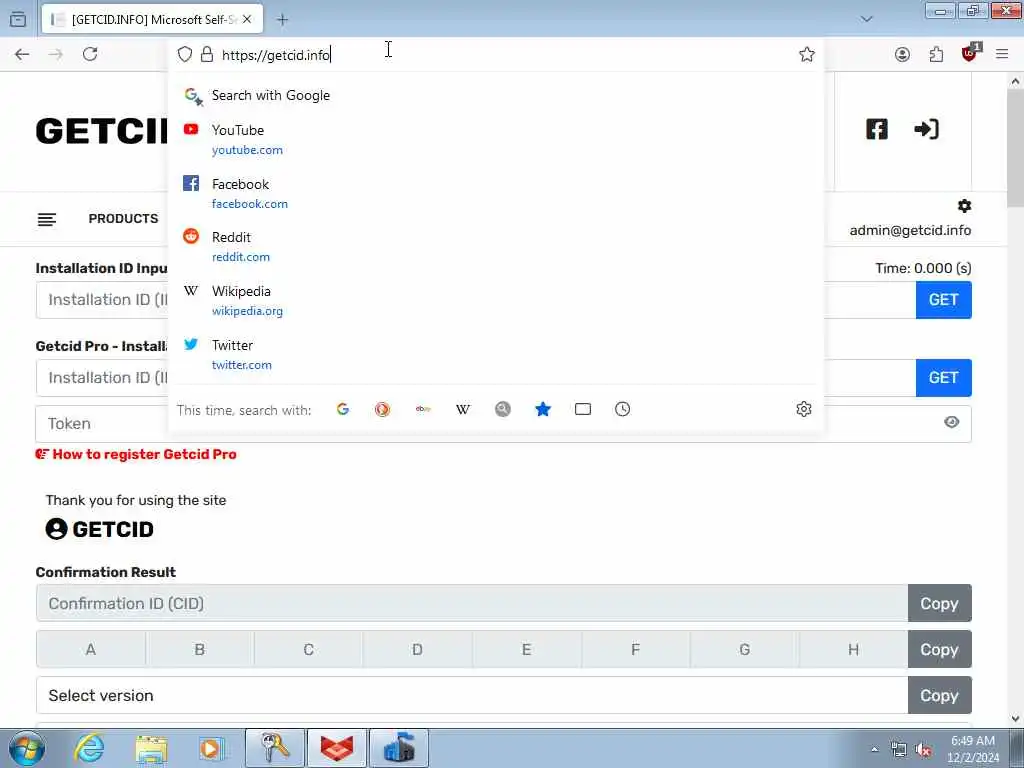1024x768 pixels.
Task: Open the tracking protection shield icon
Action: 185,54
